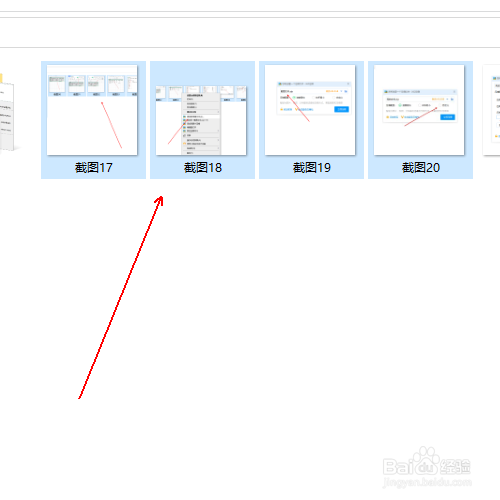500x500 pixels.
Task: Click the file name 截图20
Action: [421, 167]
